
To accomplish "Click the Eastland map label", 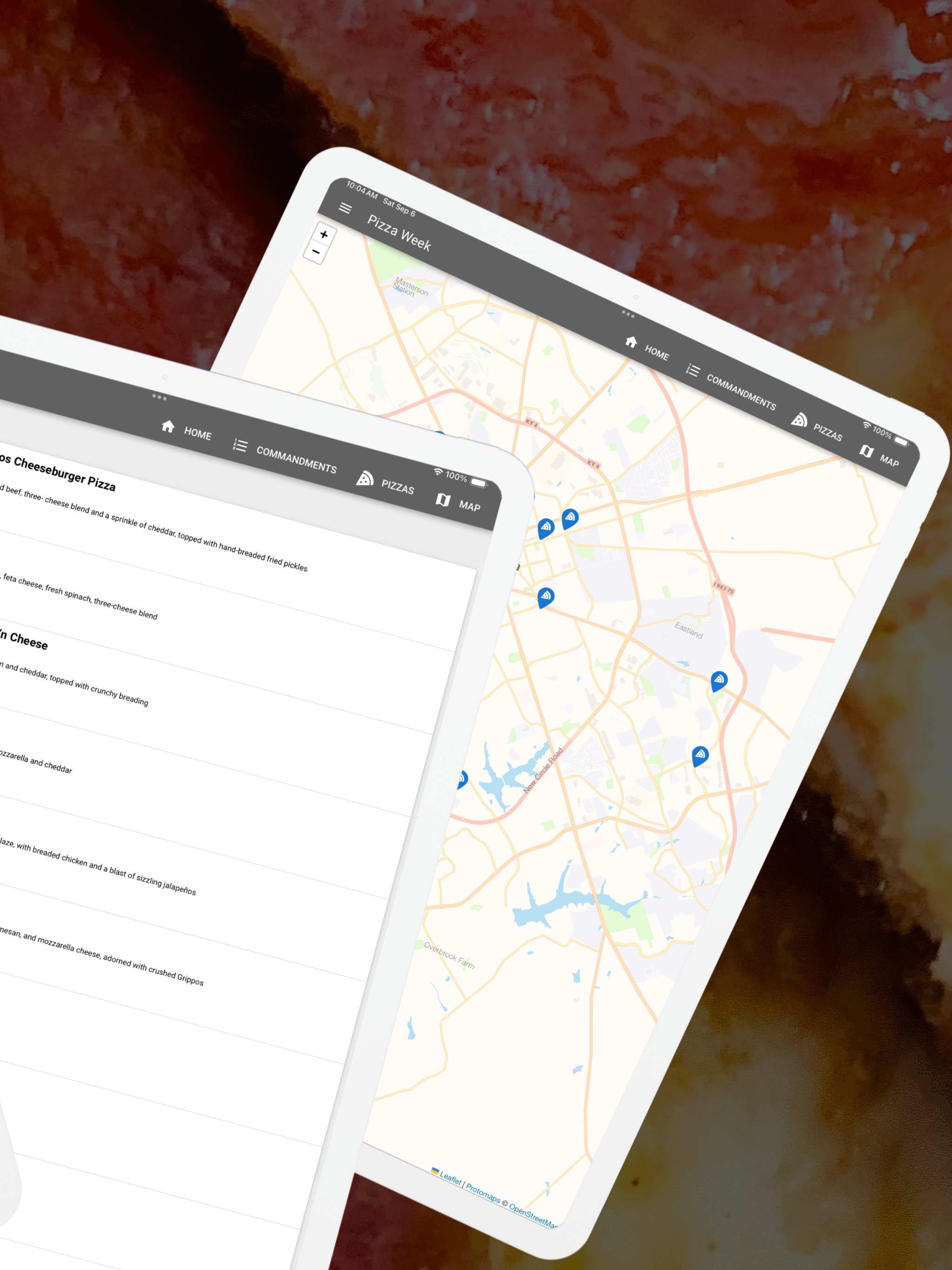I will click(688, 630).
